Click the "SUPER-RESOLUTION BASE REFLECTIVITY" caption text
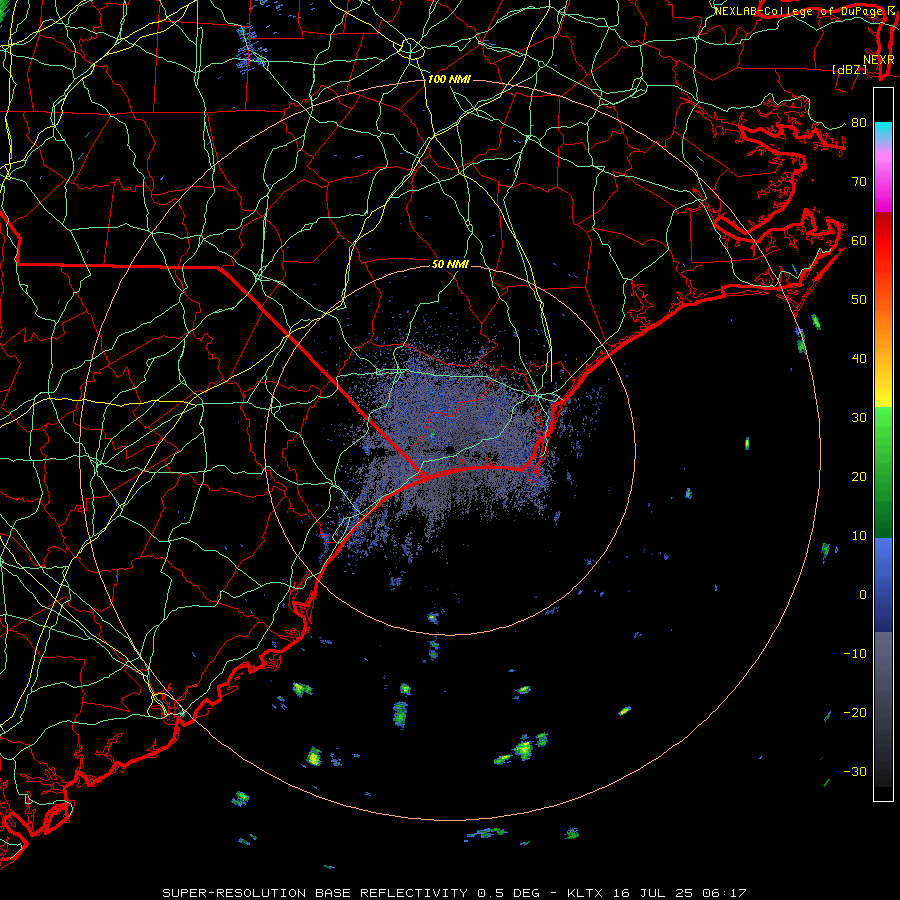 tap(315, 893)
